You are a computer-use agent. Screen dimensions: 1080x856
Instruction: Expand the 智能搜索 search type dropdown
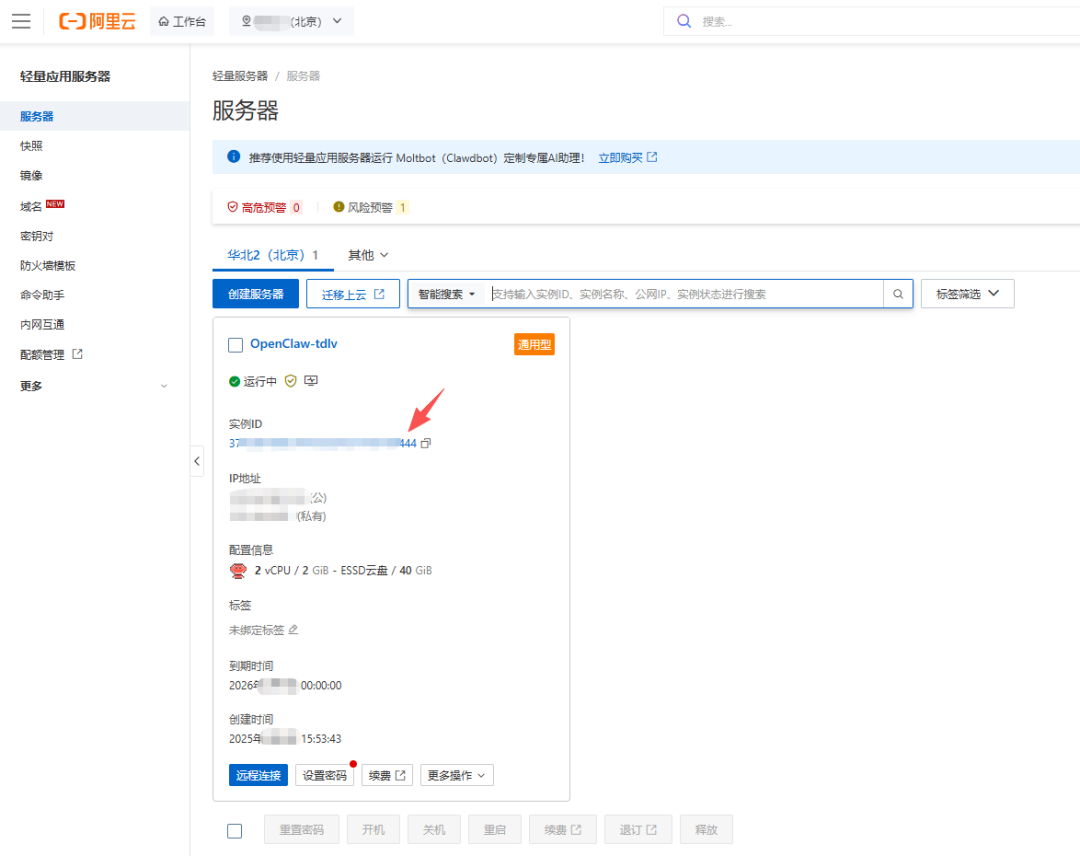click(x=446, y=294)
